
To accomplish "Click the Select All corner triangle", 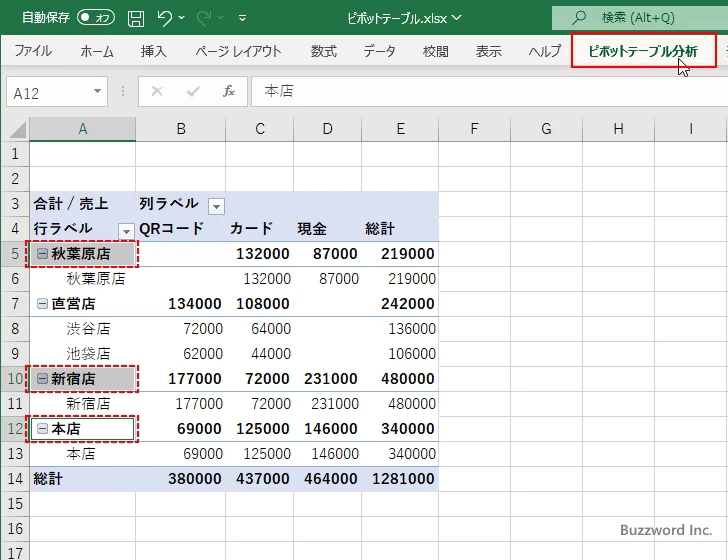I will pos(17,130).
